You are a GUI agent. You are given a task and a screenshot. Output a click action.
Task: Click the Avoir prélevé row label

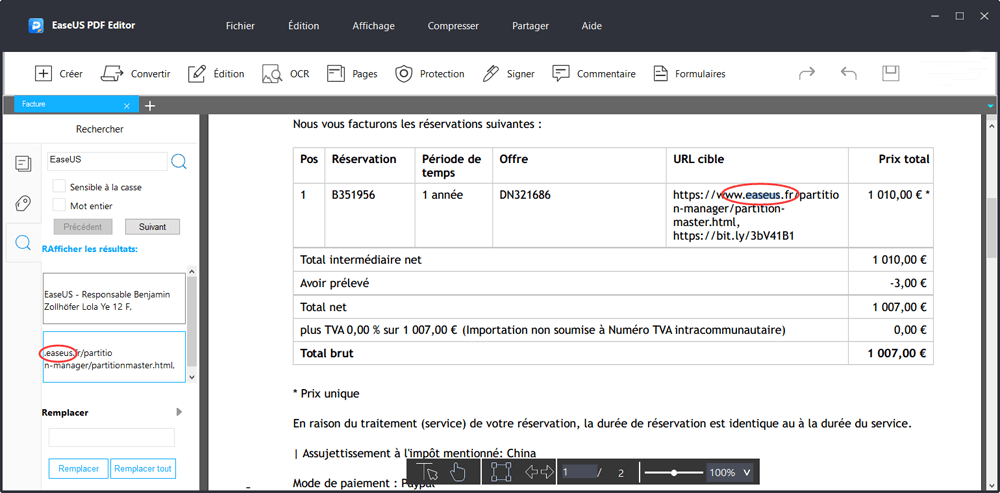click(334, 283)
